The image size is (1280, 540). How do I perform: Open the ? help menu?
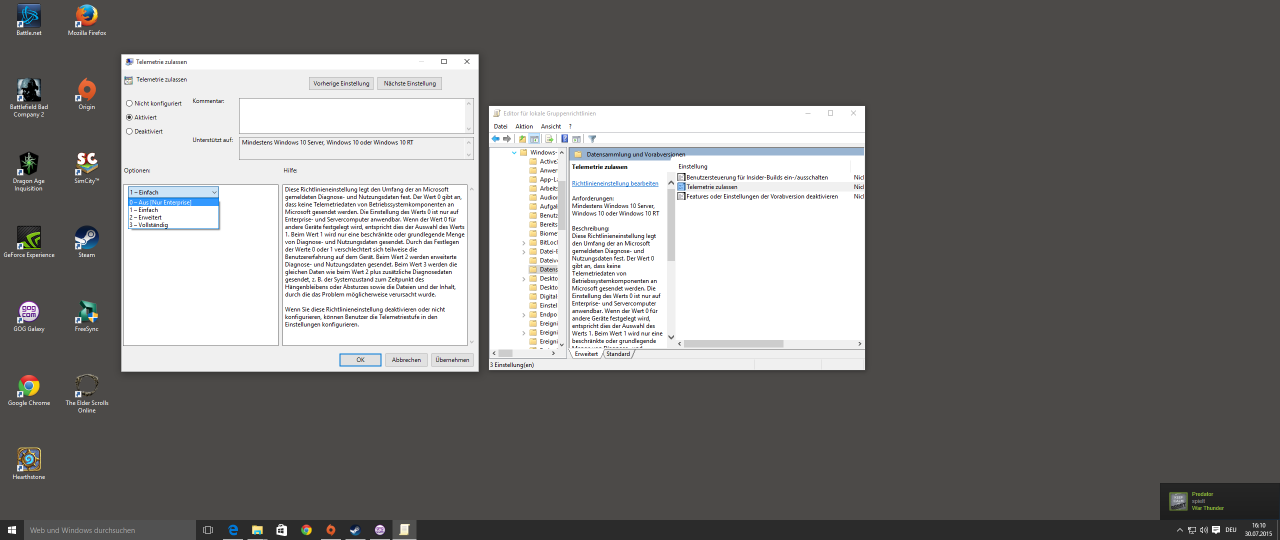(x=570, y=127)
